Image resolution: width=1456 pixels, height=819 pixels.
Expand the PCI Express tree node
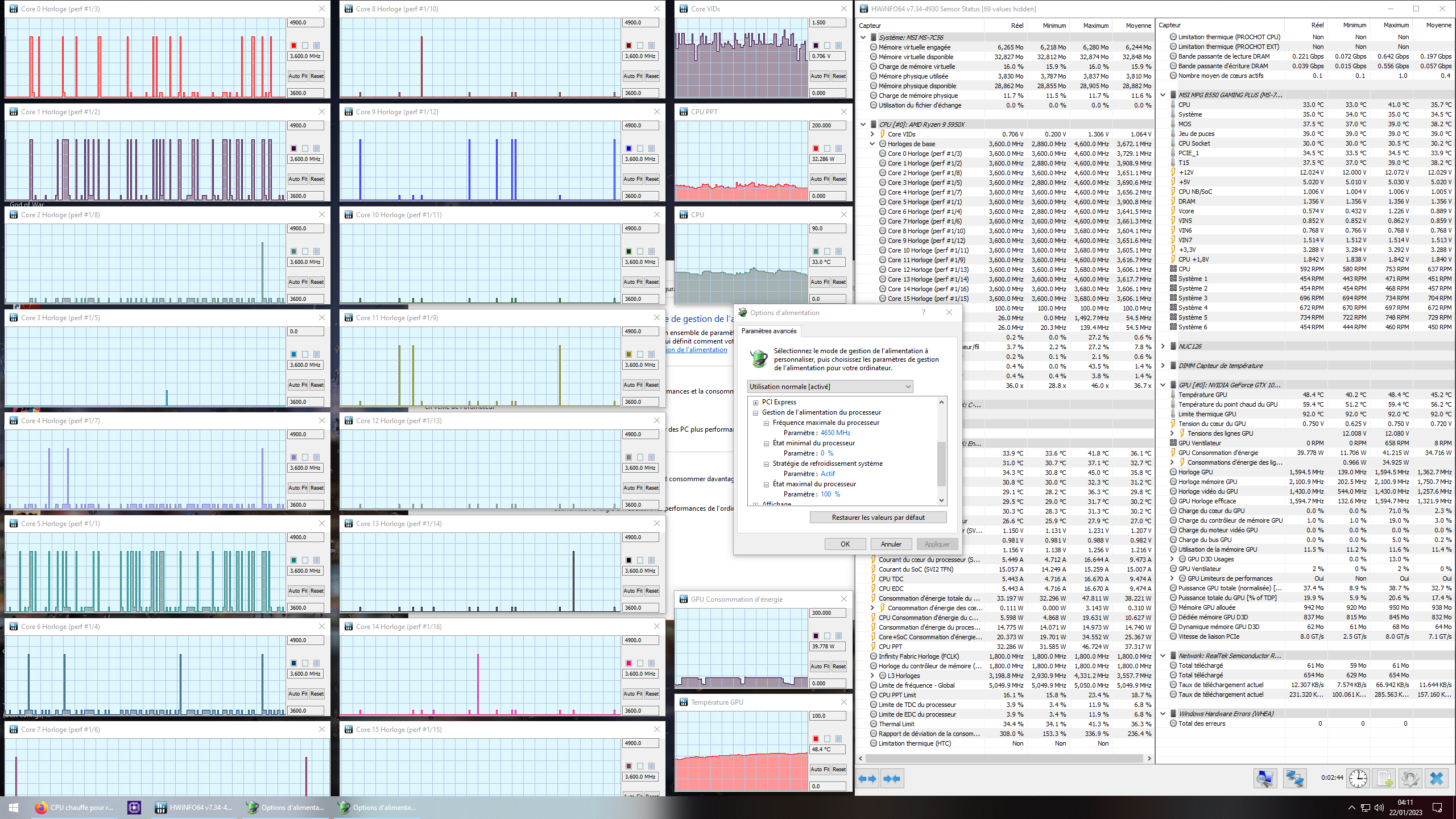tap(755, 403)
